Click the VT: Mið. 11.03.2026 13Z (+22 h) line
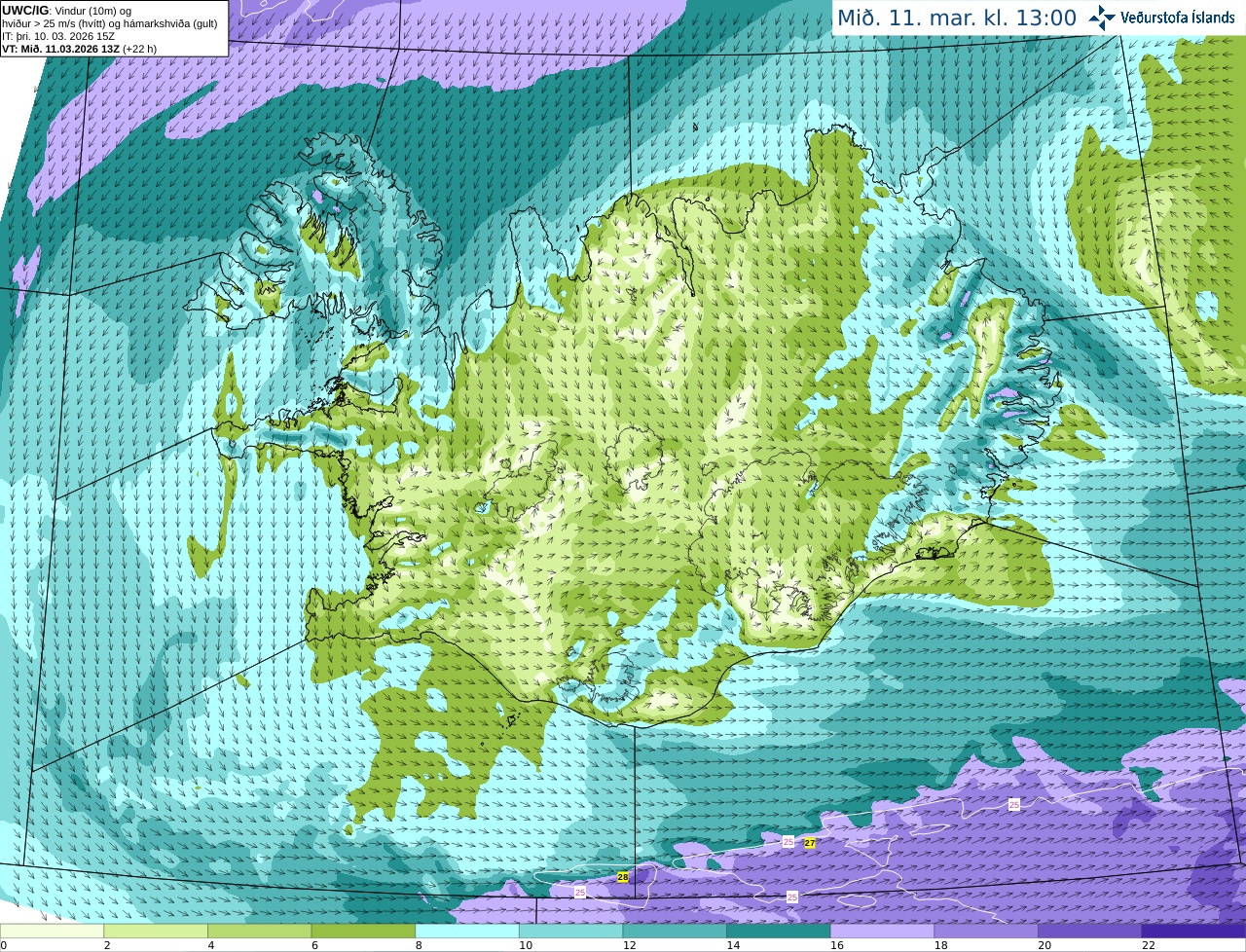 [79, 49]
